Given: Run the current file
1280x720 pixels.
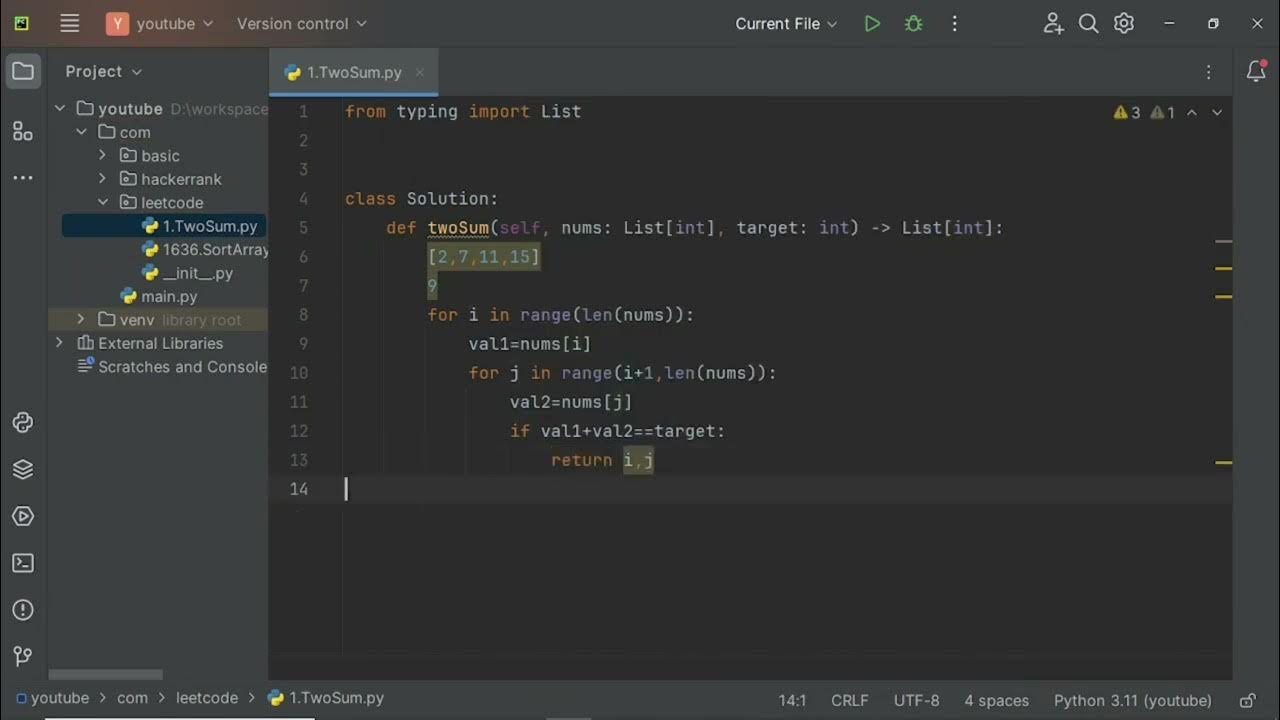Looking at the screenshot, I should click(x=872, y=23).
